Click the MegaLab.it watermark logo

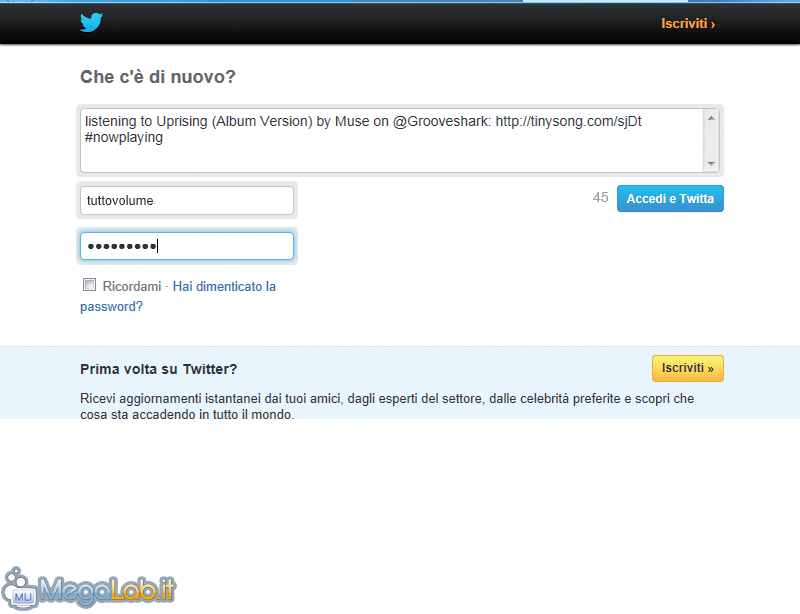[x=88, y=588]
